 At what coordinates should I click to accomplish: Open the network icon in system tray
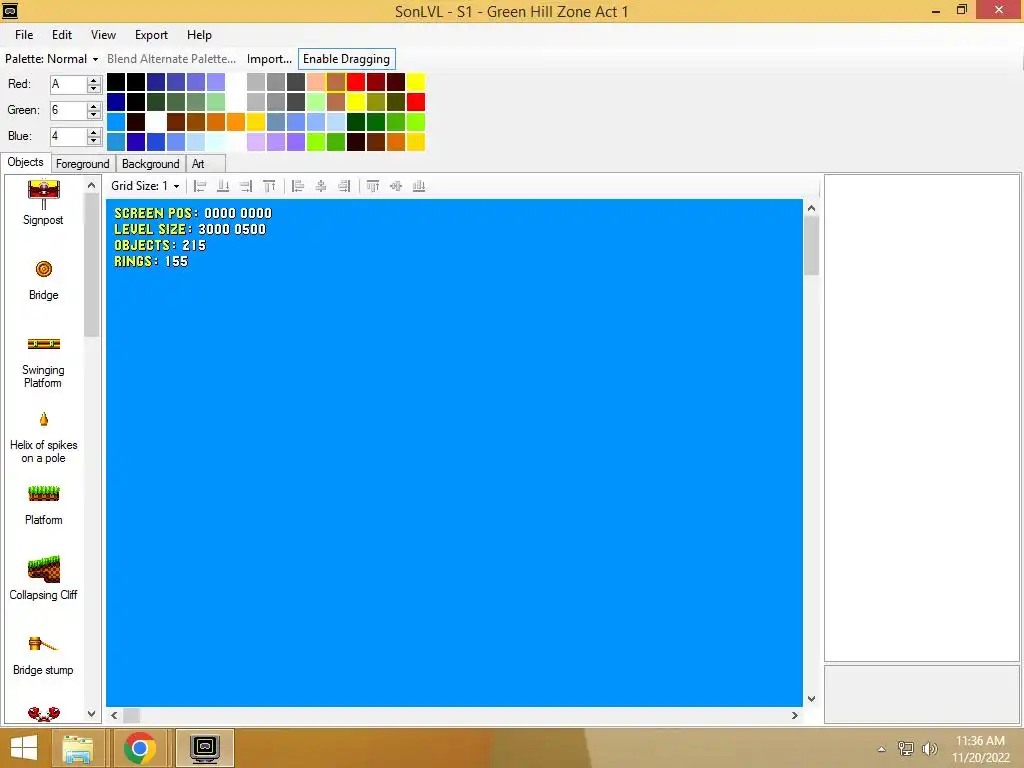point(906,748)
